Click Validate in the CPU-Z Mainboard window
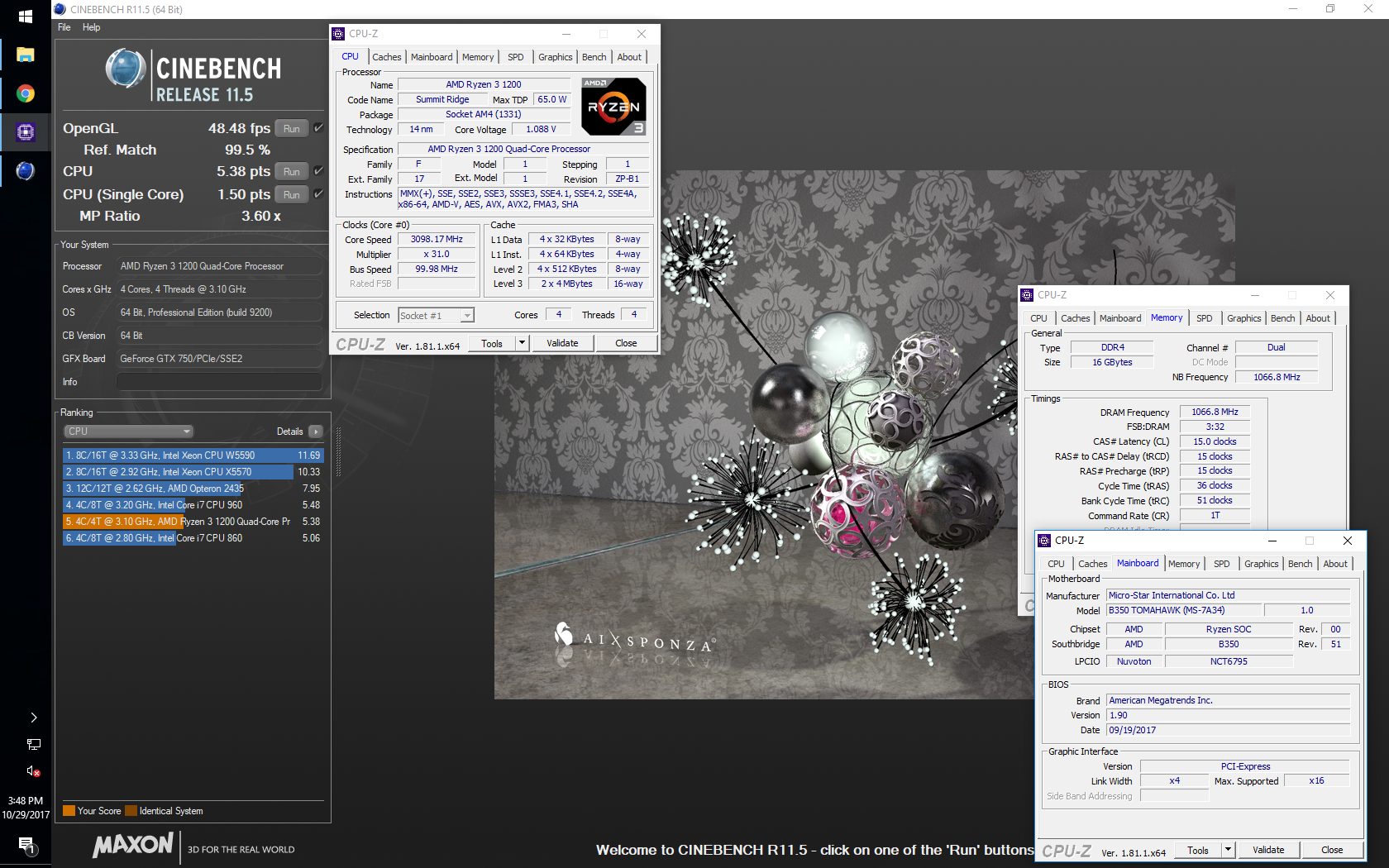The width and height of the screenshot is (1389, 868). [1268, 851]
